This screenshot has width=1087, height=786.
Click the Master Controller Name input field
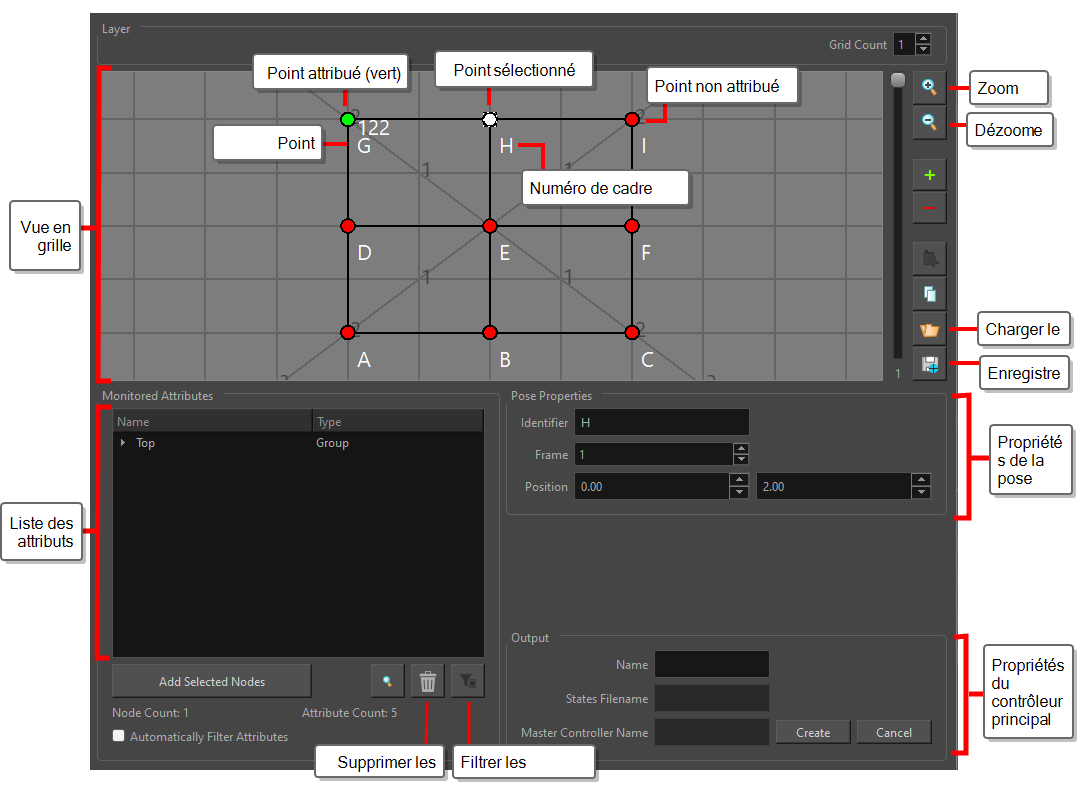711,732
